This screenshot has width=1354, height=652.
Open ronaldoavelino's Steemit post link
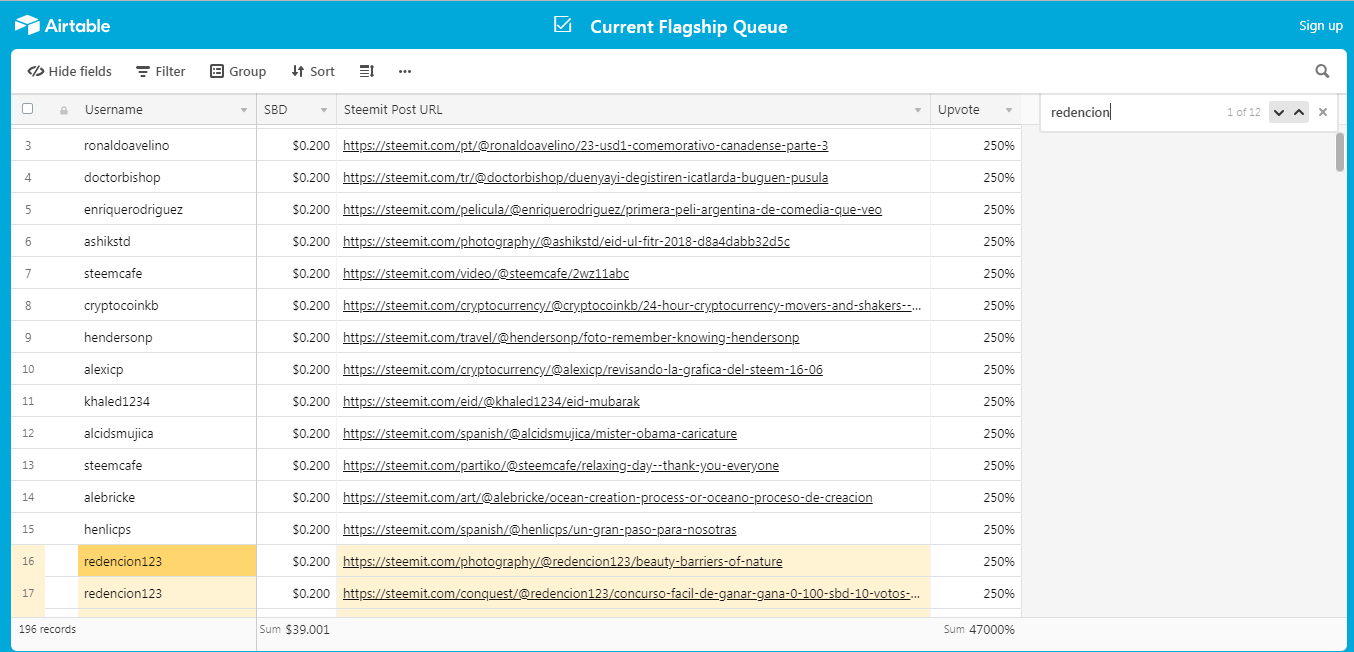point(585,146)
